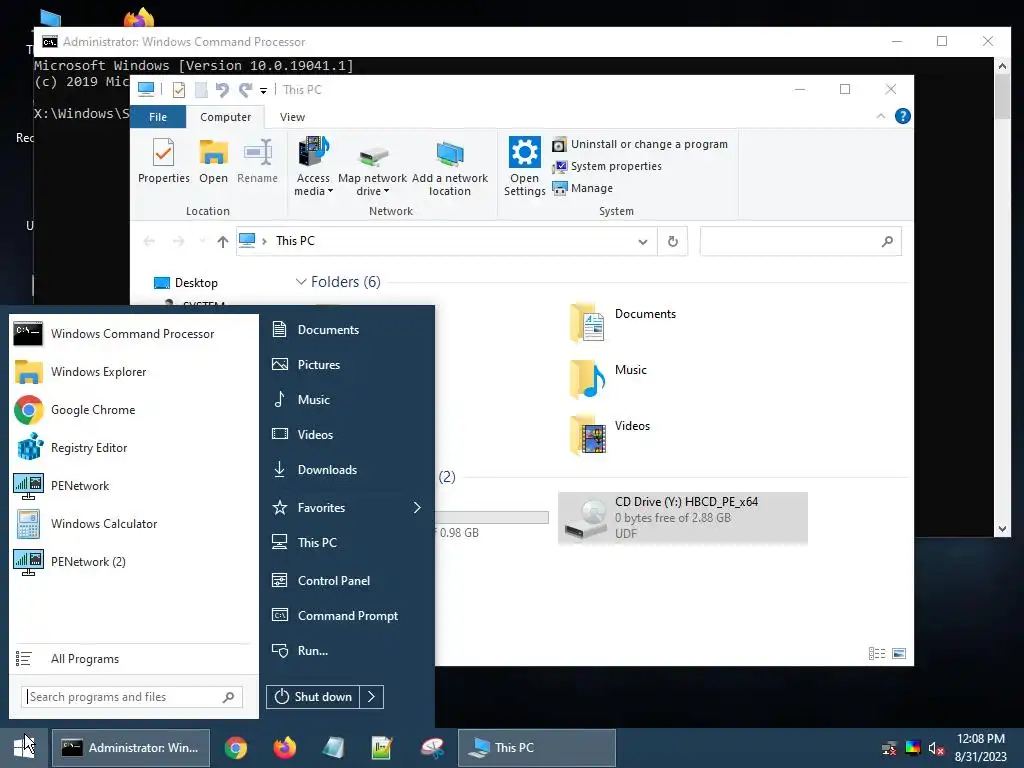
Task: Select Desktop in the navigation pane
Action: [x=186, y=283]
